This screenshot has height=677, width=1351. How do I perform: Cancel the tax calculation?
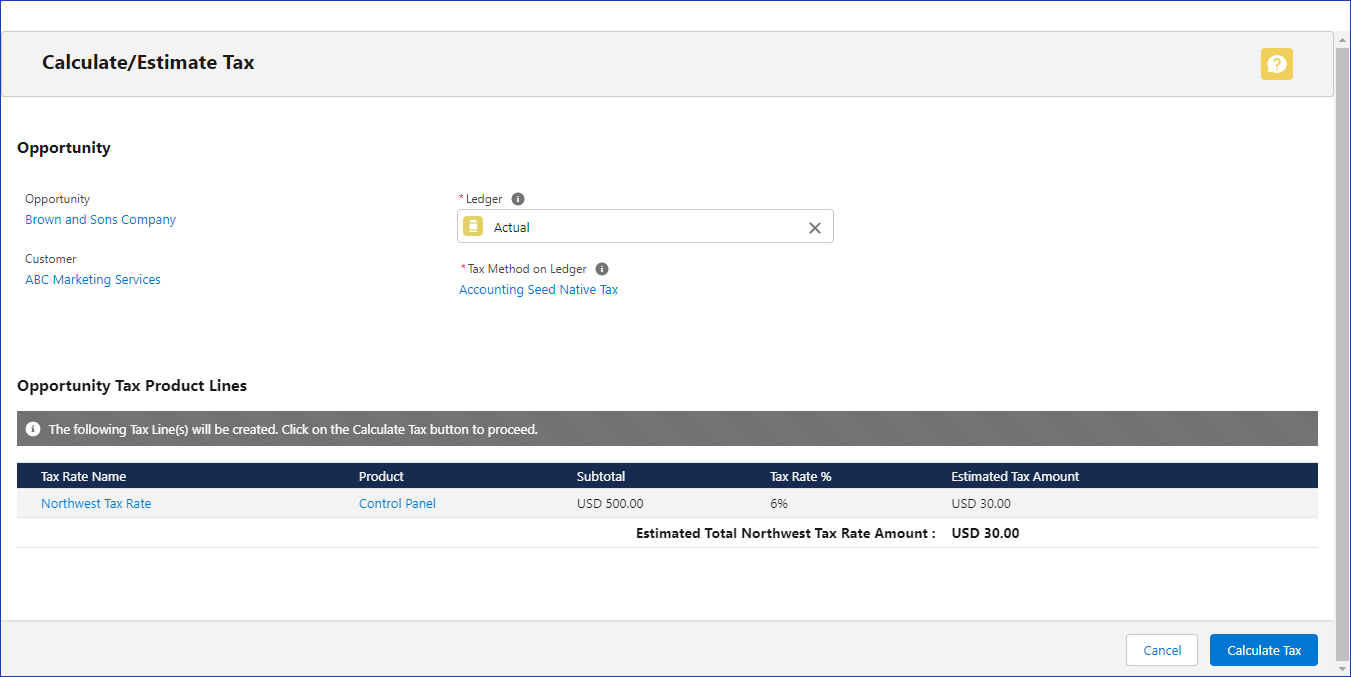point(1162,650)
